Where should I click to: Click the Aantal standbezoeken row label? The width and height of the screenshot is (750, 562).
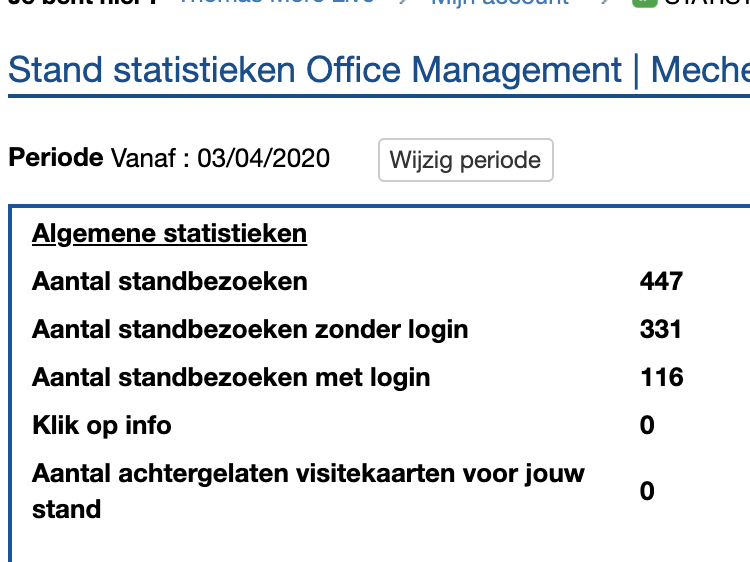pyautogui.click(x=169, y=281)
